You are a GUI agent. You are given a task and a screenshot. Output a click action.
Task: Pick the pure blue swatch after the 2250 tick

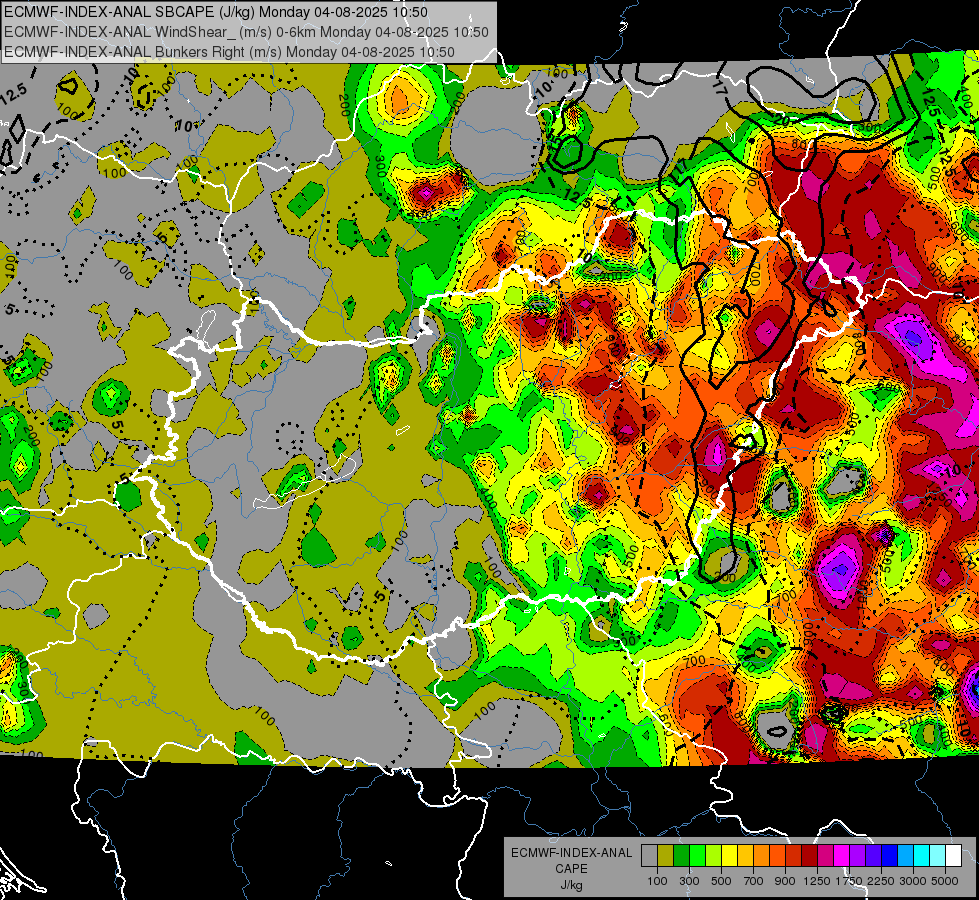tap(890, 855)
